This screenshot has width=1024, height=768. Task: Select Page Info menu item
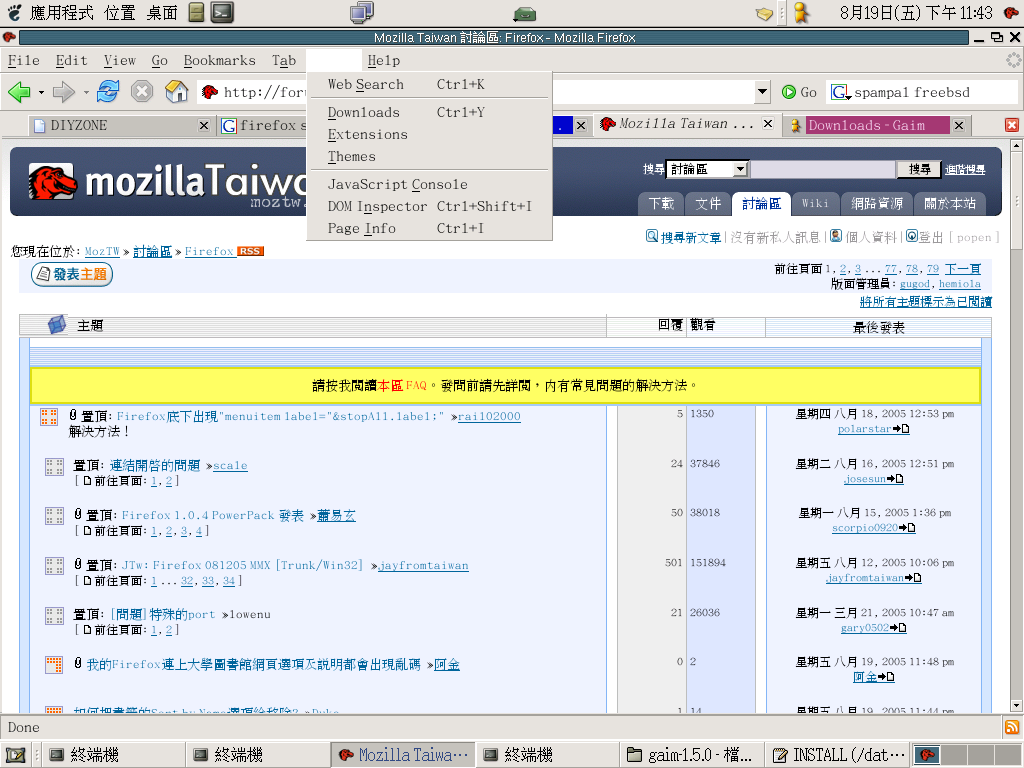point(429,229)
